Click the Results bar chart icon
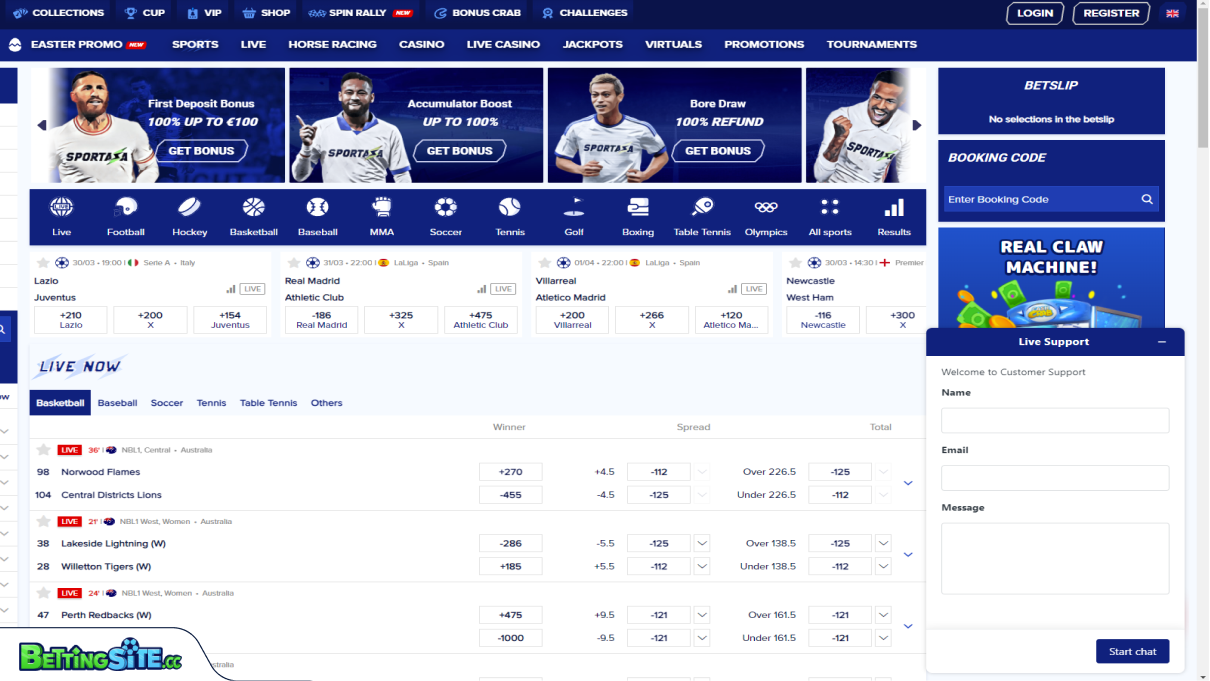Screen dimensions: 1210x681 [x=894, y=207]
